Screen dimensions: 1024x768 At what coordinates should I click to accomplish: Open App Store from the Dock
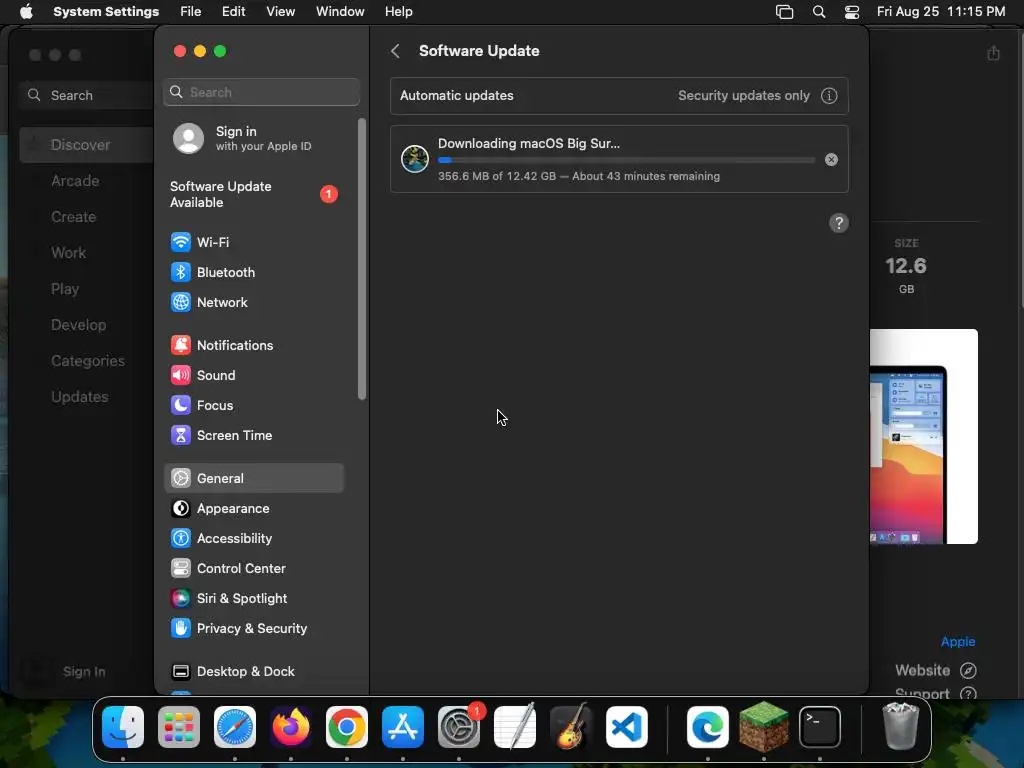tap(403, 727)
